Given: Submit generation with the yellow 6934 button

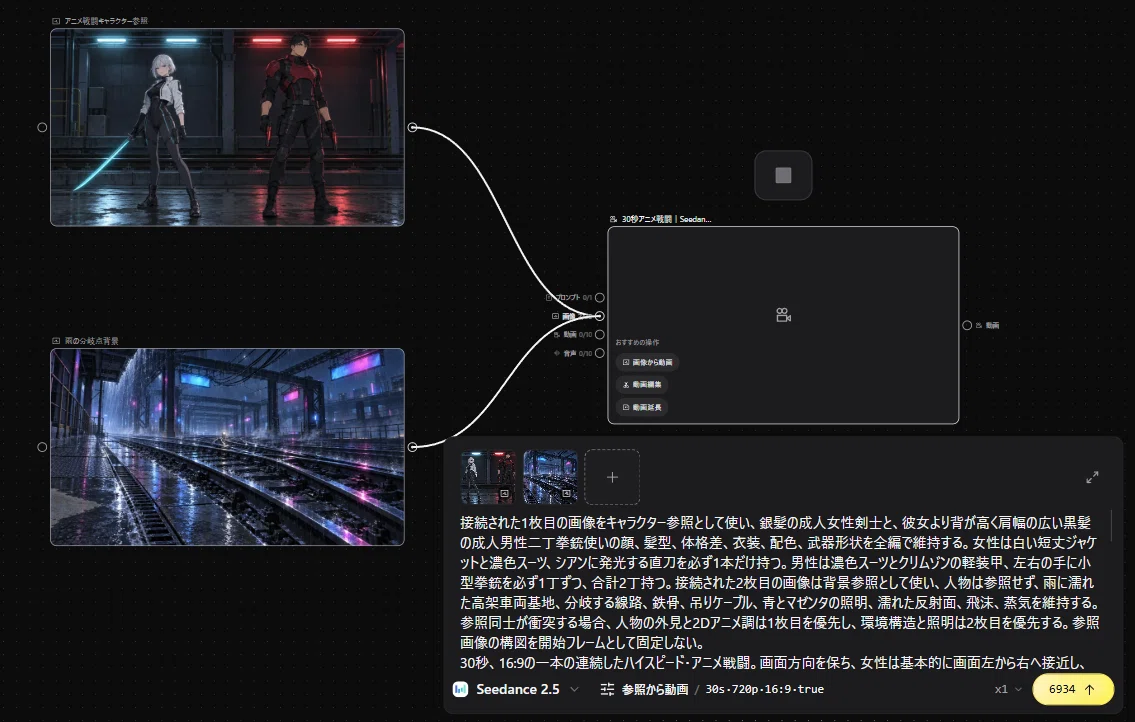Looking at the screenshot, I should 1073,689.
